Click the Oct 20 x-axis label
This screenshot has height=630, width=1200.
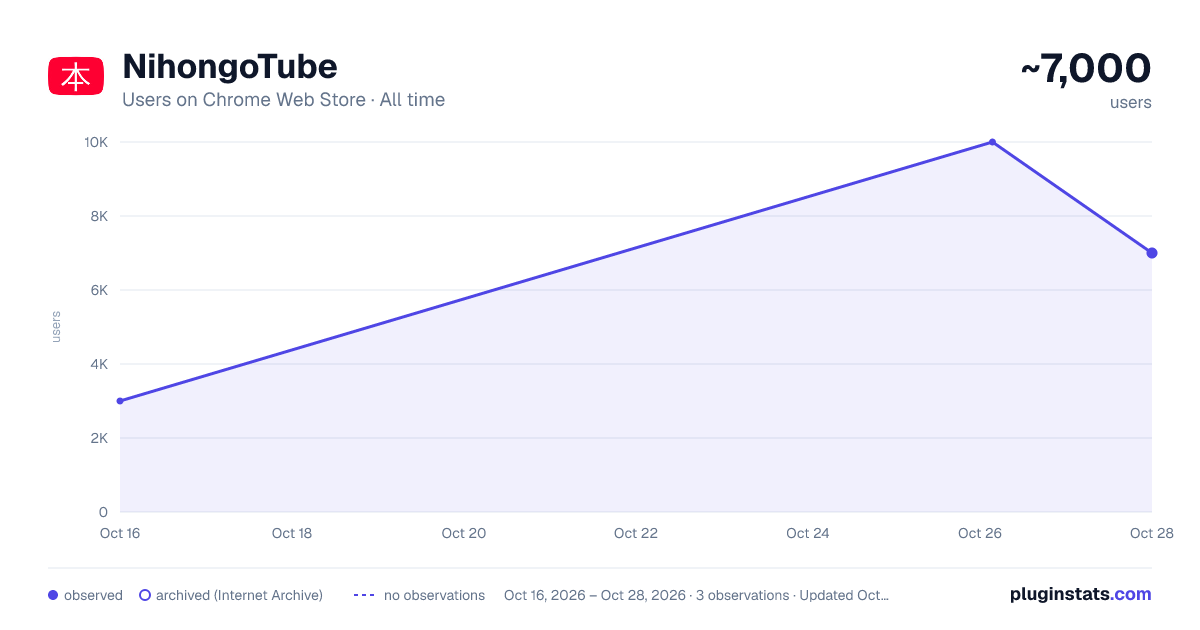464,533
